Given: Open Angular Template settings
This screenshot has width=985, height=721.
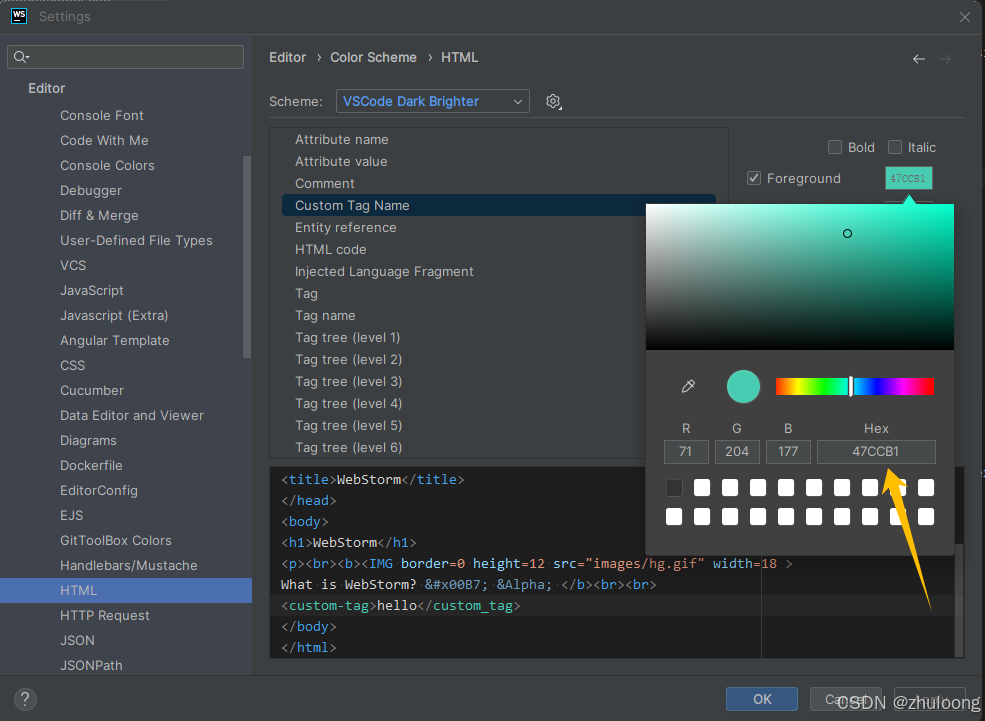Looking at the screenshot, I should (x=115, y=340).
